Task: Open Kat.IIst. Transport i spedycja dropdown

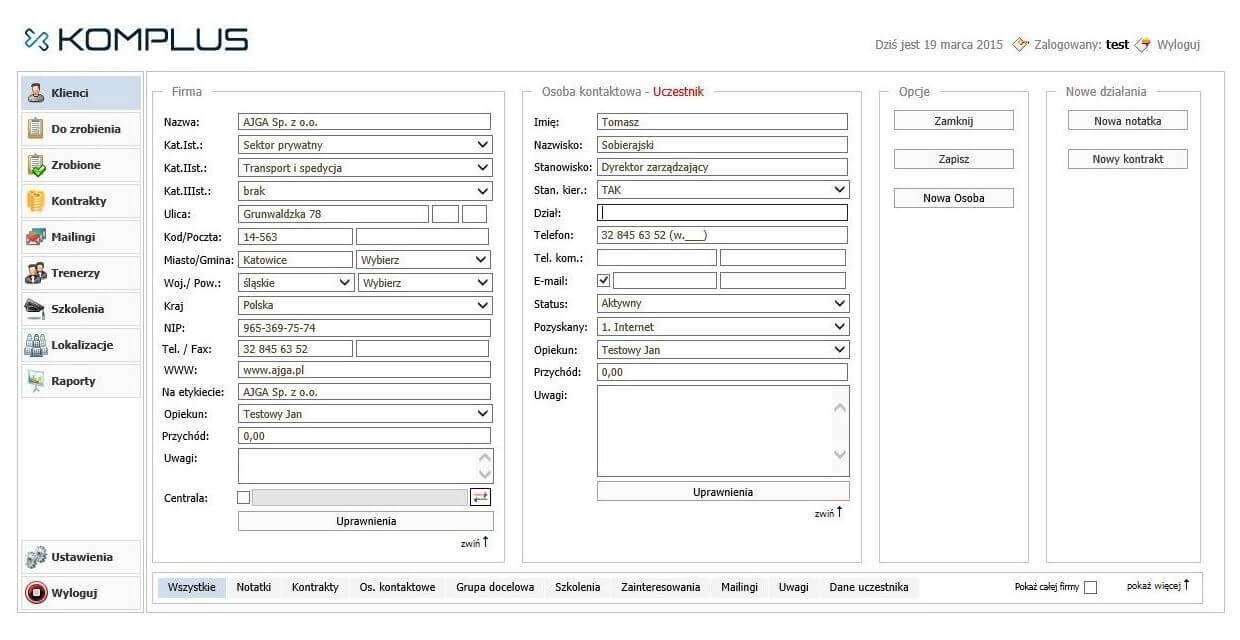Action: pyautogui.click(x=365, y=168)
